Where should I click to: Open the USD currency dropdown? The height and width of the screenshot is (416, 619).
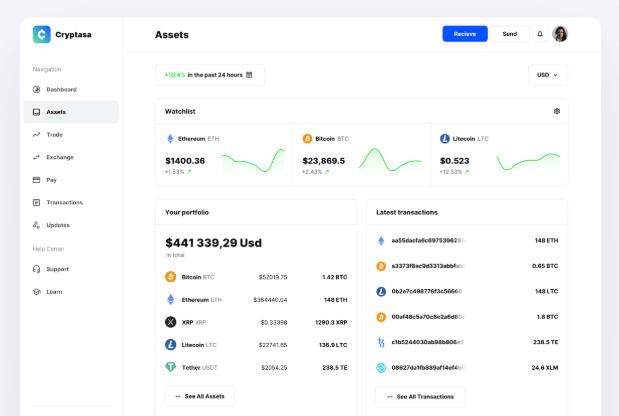(x=548, y=75)
